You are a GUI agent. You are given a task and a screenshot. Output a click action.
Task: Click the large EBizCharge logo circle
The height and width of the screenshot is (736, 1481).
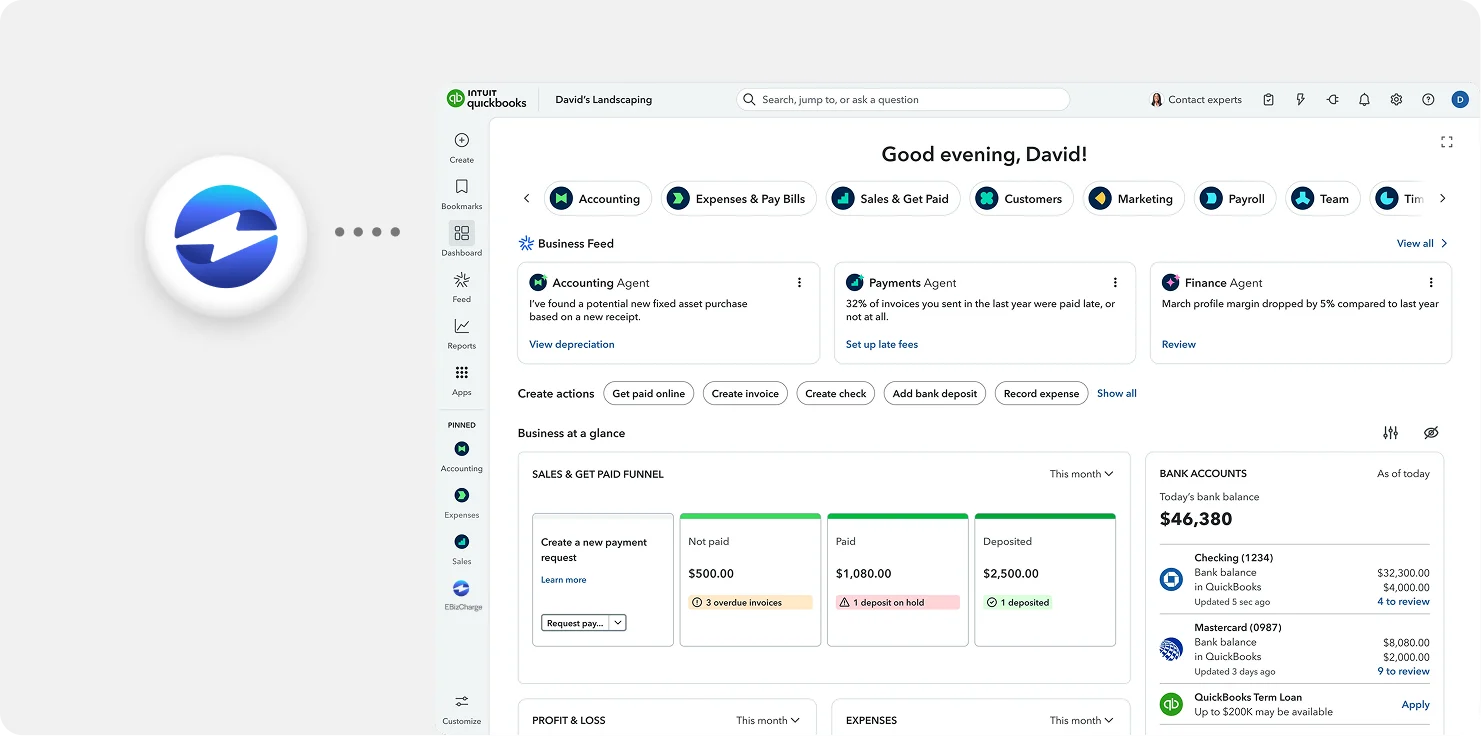pos(226,236)
